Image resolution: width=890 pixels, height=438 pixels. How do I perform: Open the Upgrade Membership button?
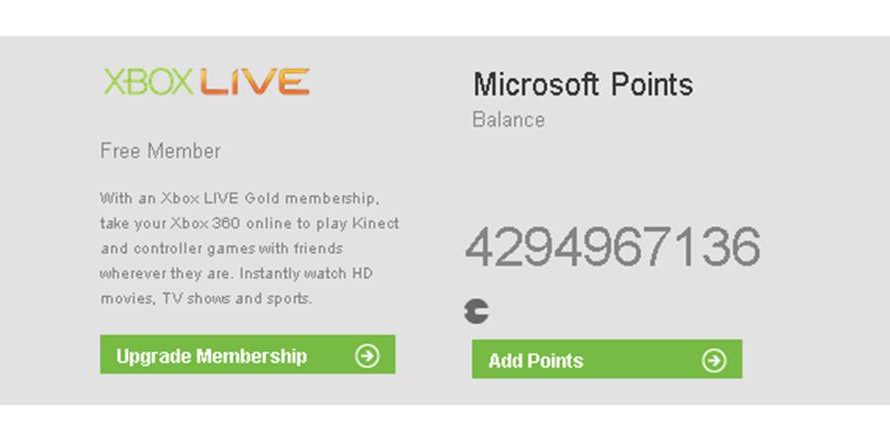pos(247,355)
